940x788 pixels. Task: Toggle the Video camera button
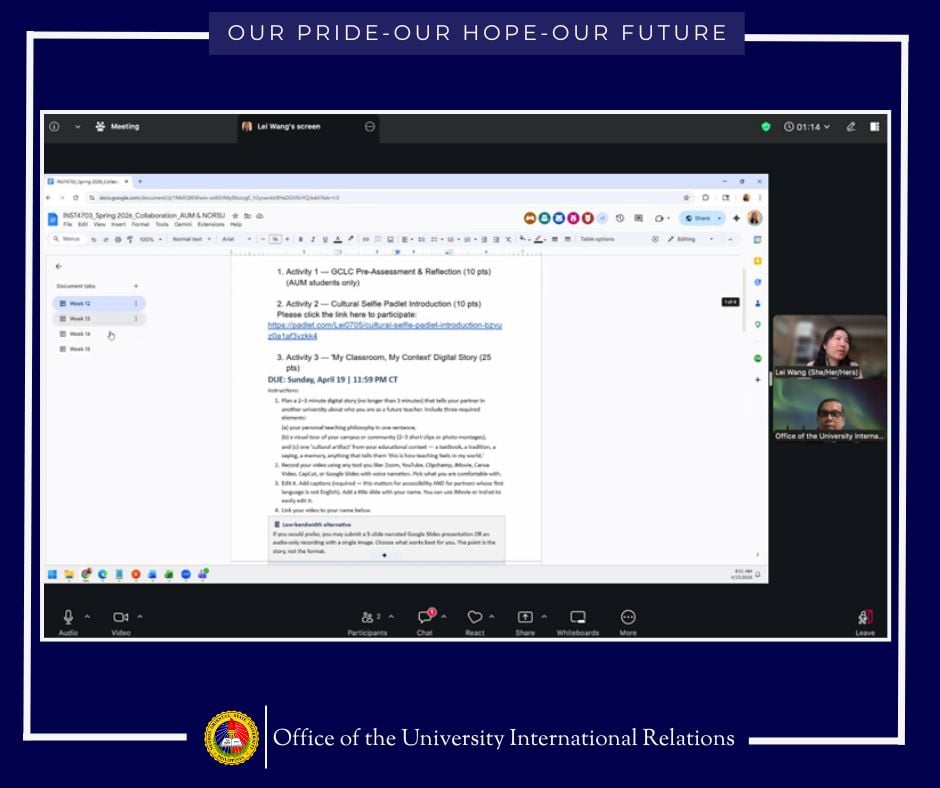pyautogui.click(x=121, y=618)
